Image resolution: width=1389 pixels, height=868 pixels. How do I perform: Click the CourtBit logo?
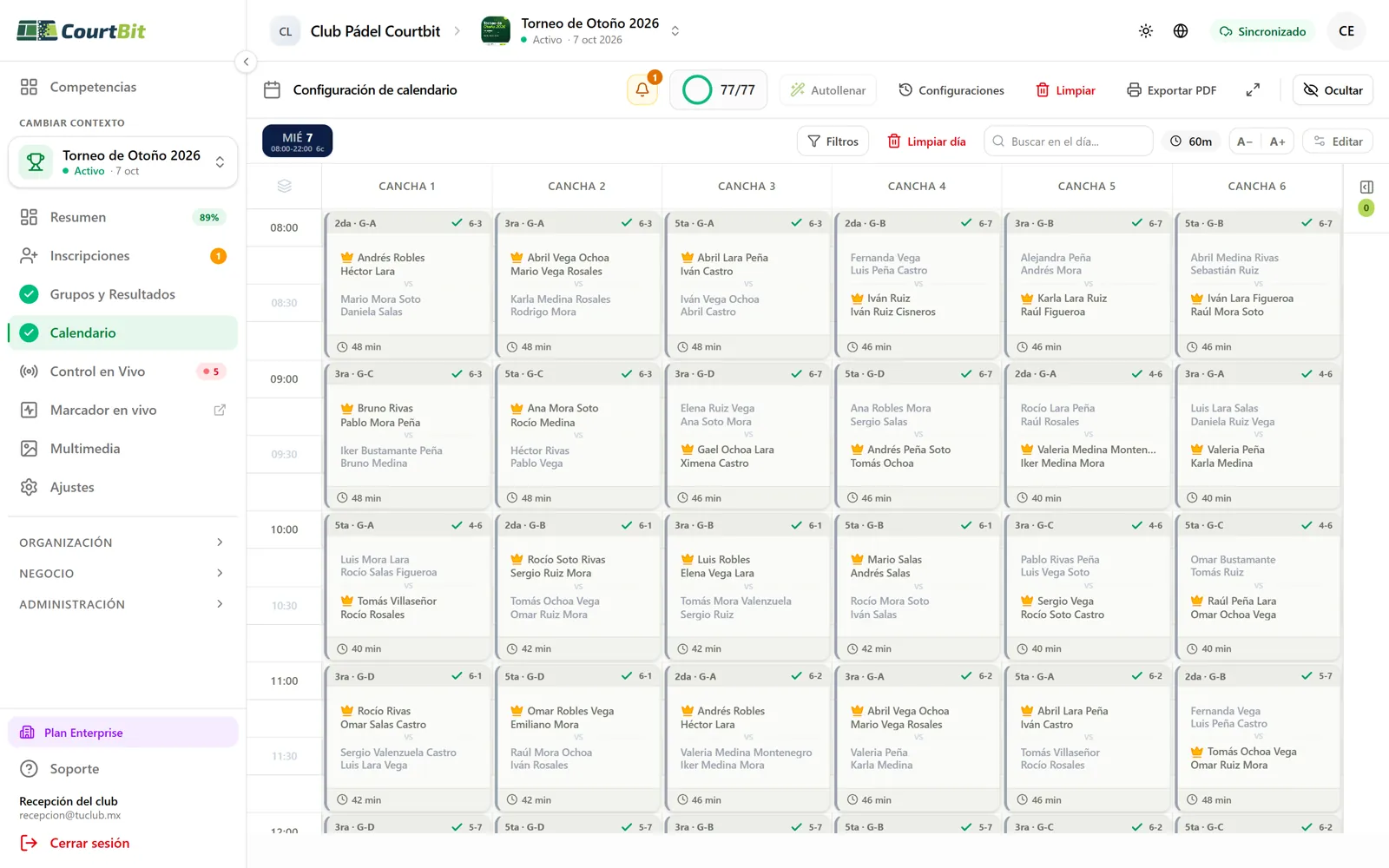tap(82, 31)
